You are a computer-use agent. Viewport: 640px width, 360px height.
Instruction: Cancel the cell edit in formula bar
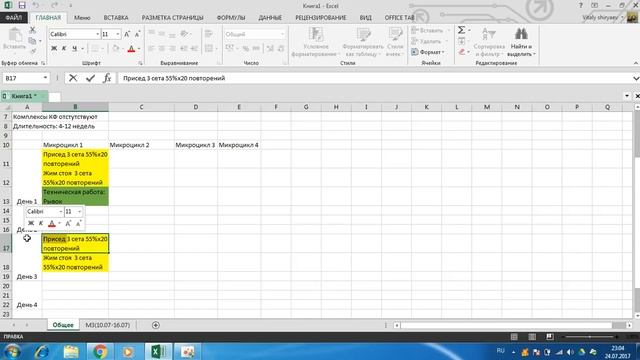73,78
